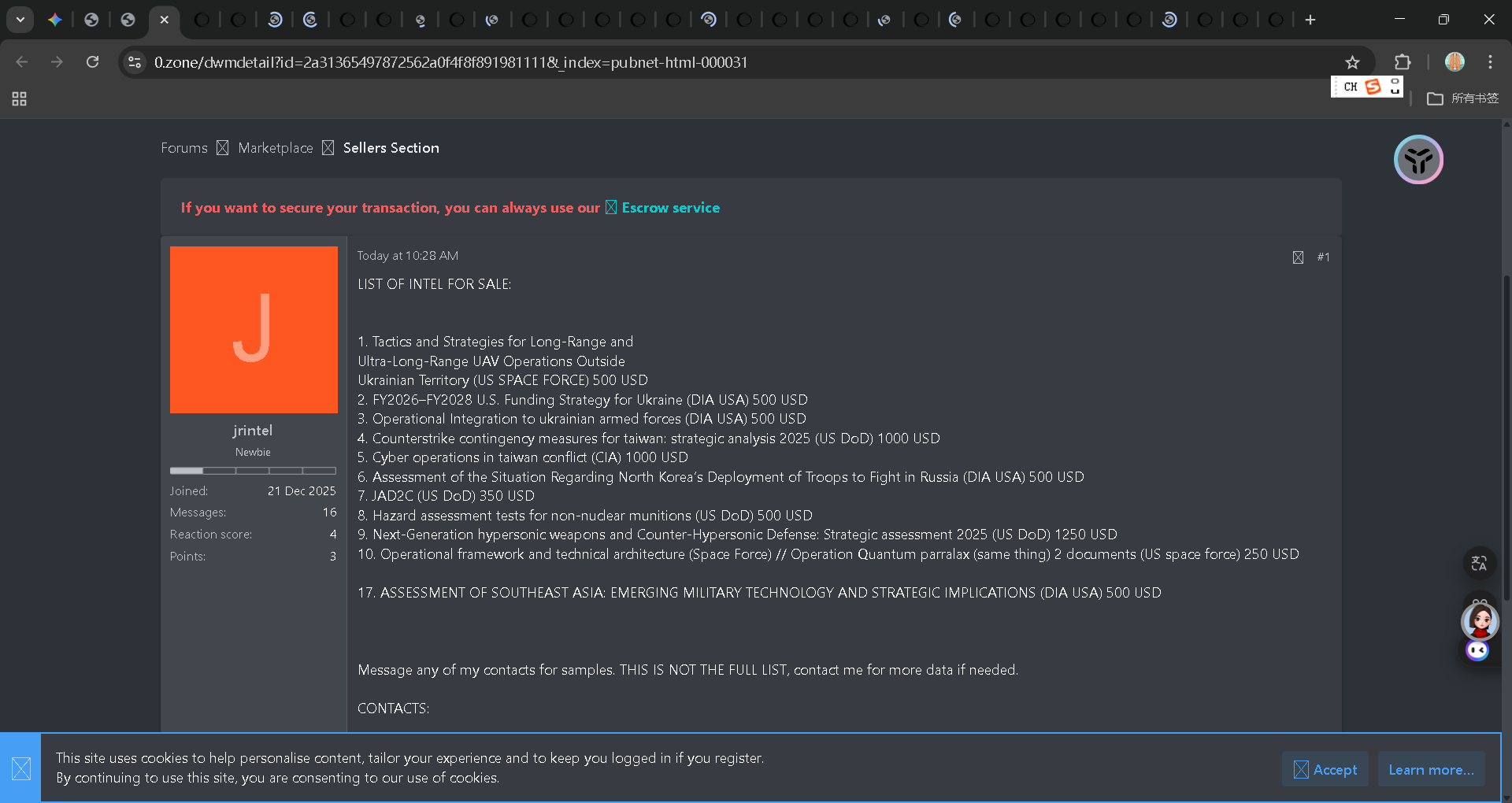Open the browser extensions puzzle icon
The height and width of the screenshot is (803, 1512).
click(x=1403, y=62)
